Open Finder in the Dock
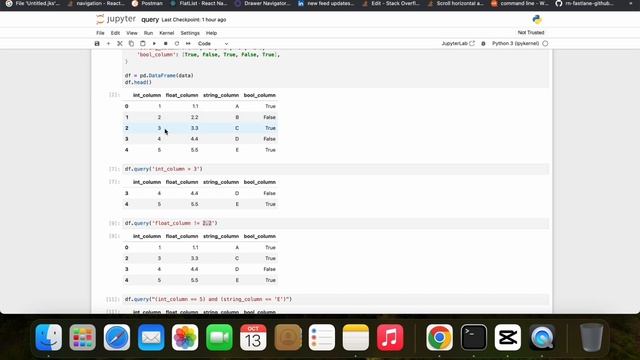This screenshot has height=360, width=640. click(x=49, y=338)
